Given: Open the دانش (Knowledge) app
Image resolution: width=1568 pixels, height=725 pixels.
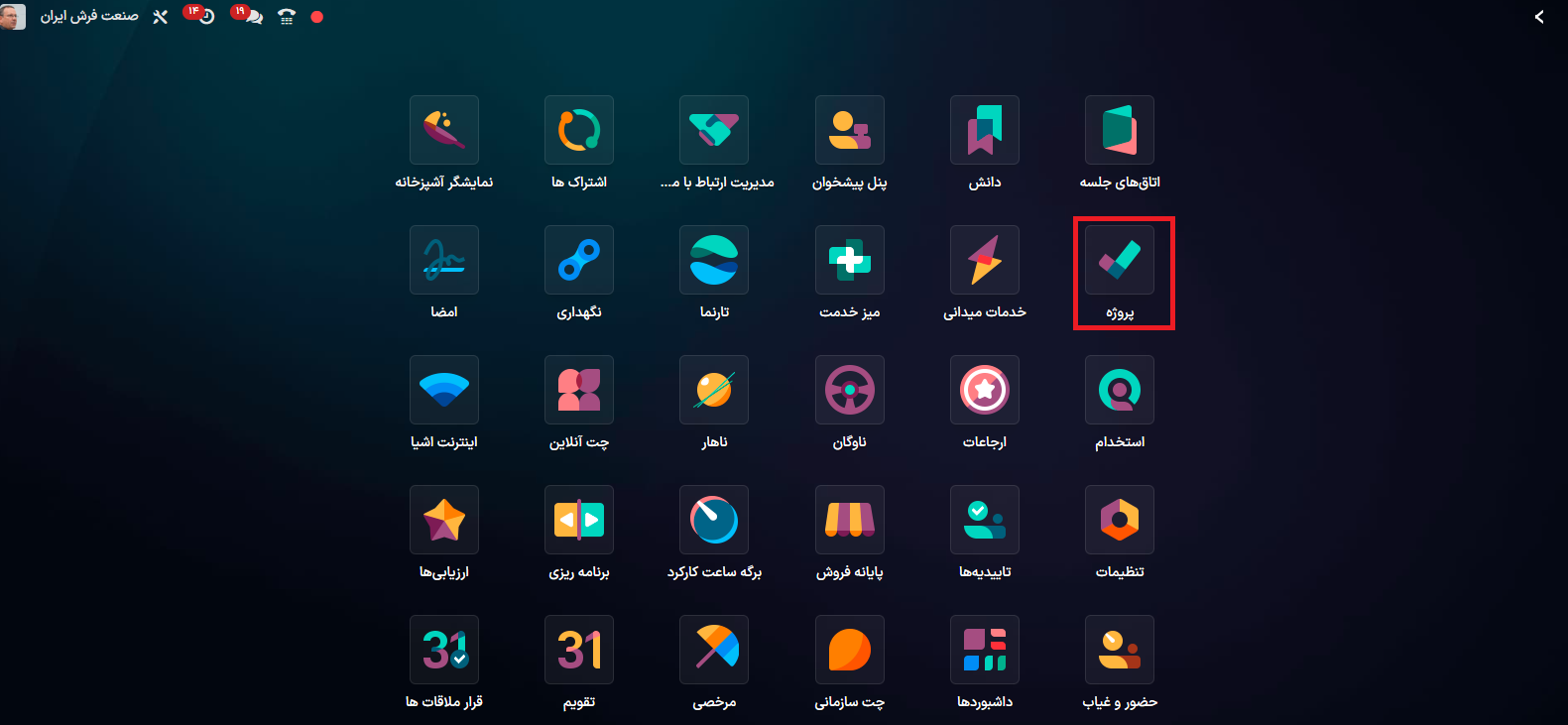Looking at the screenshot, I should pos(984,130).
